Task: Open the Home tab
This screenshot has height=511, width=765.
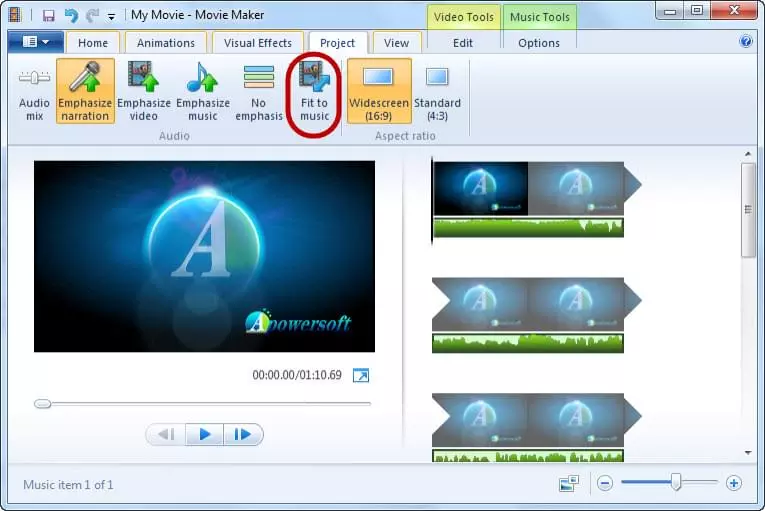Action: tap(93, 43)
